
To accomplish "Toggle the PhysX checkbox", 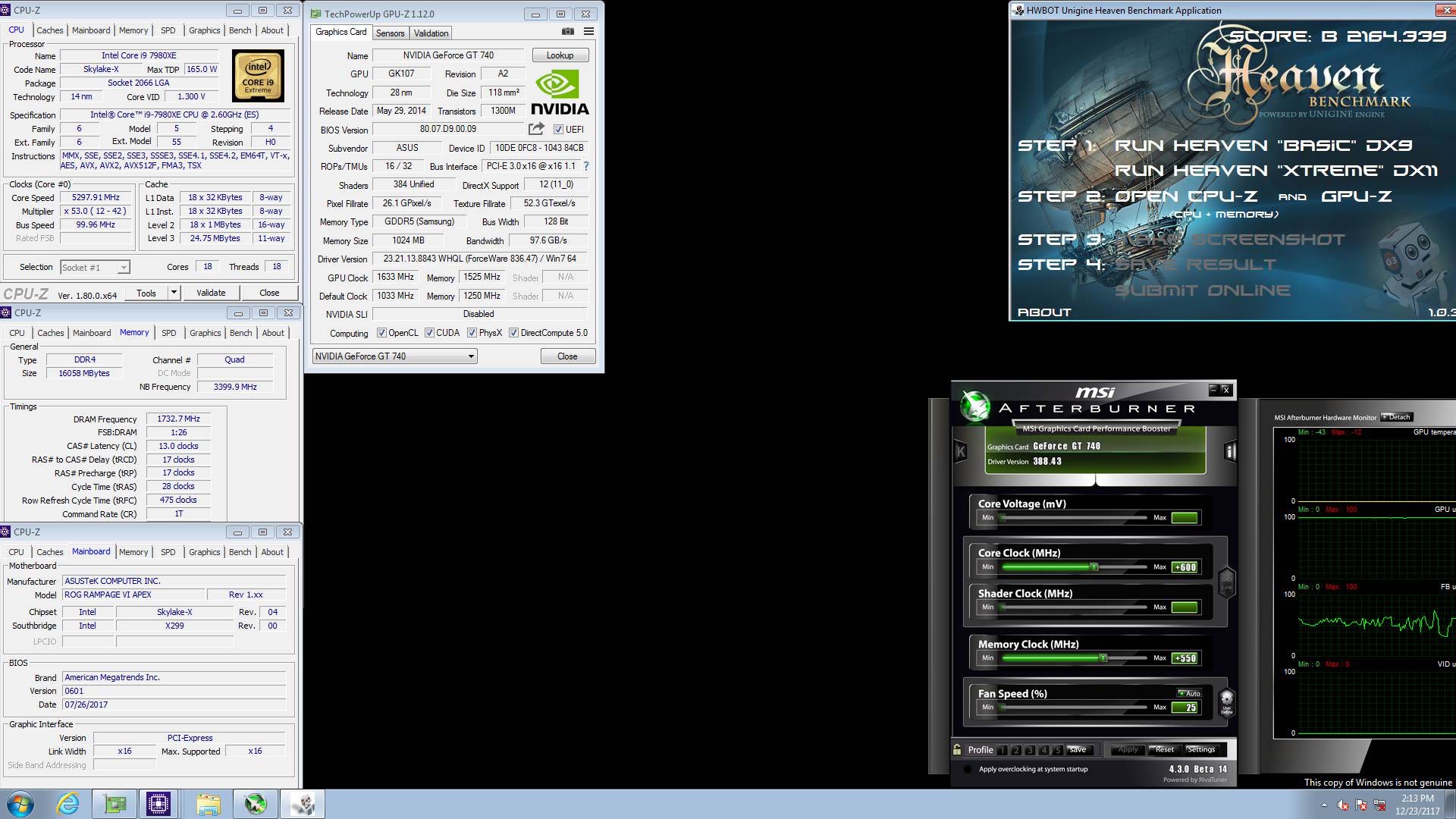I will [472, 333].
